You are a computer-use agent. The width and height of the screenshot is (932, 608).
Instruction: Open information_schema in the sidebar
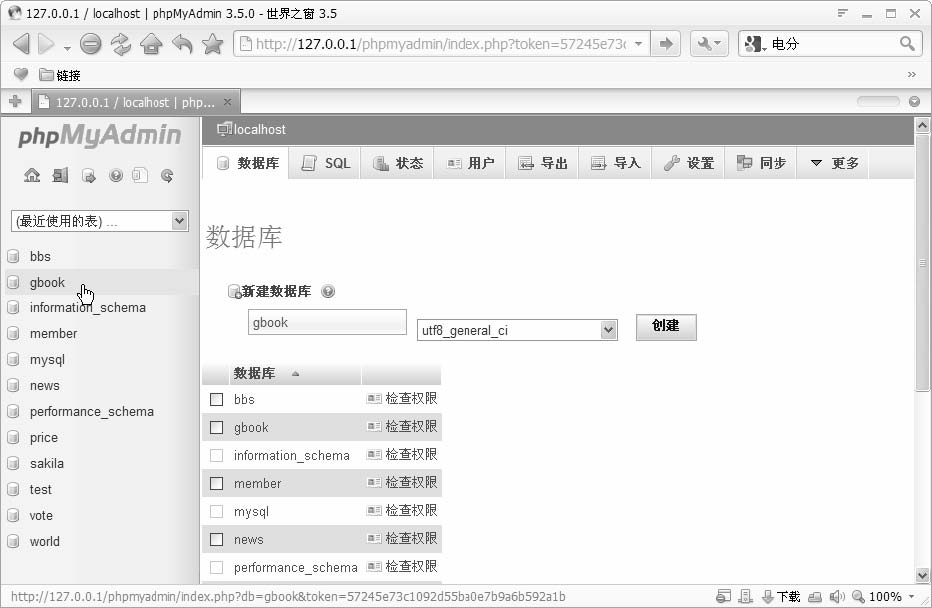[x=87, y=308]
